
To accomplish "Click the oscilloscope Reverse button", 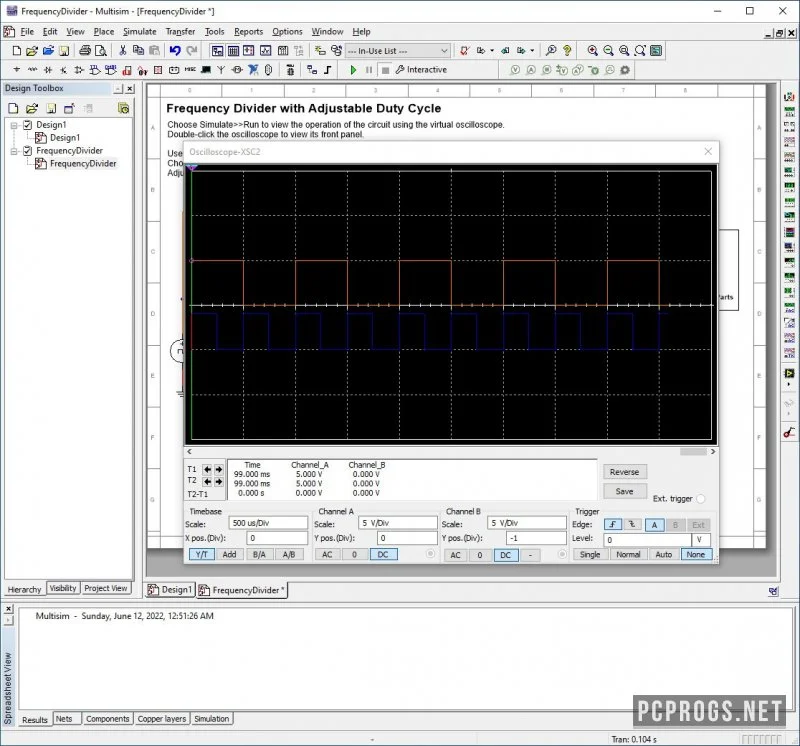I will coord(624,472).
